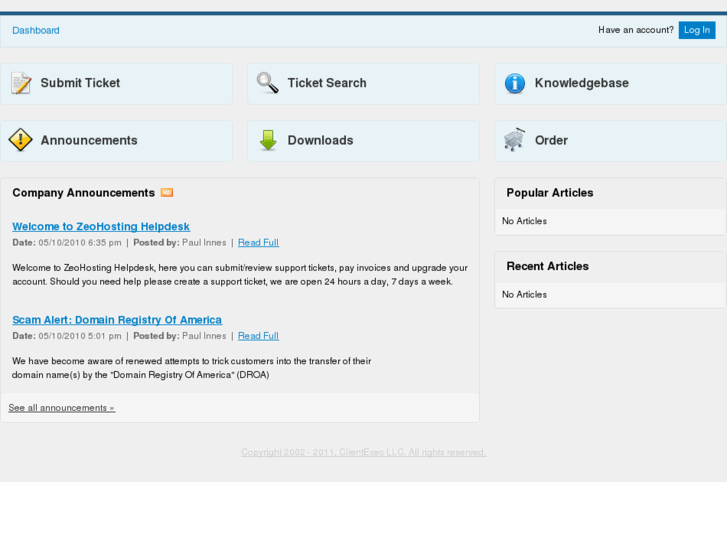Click the Recent Articles heading
The image size is (727, 545).
tap(548, 266)
